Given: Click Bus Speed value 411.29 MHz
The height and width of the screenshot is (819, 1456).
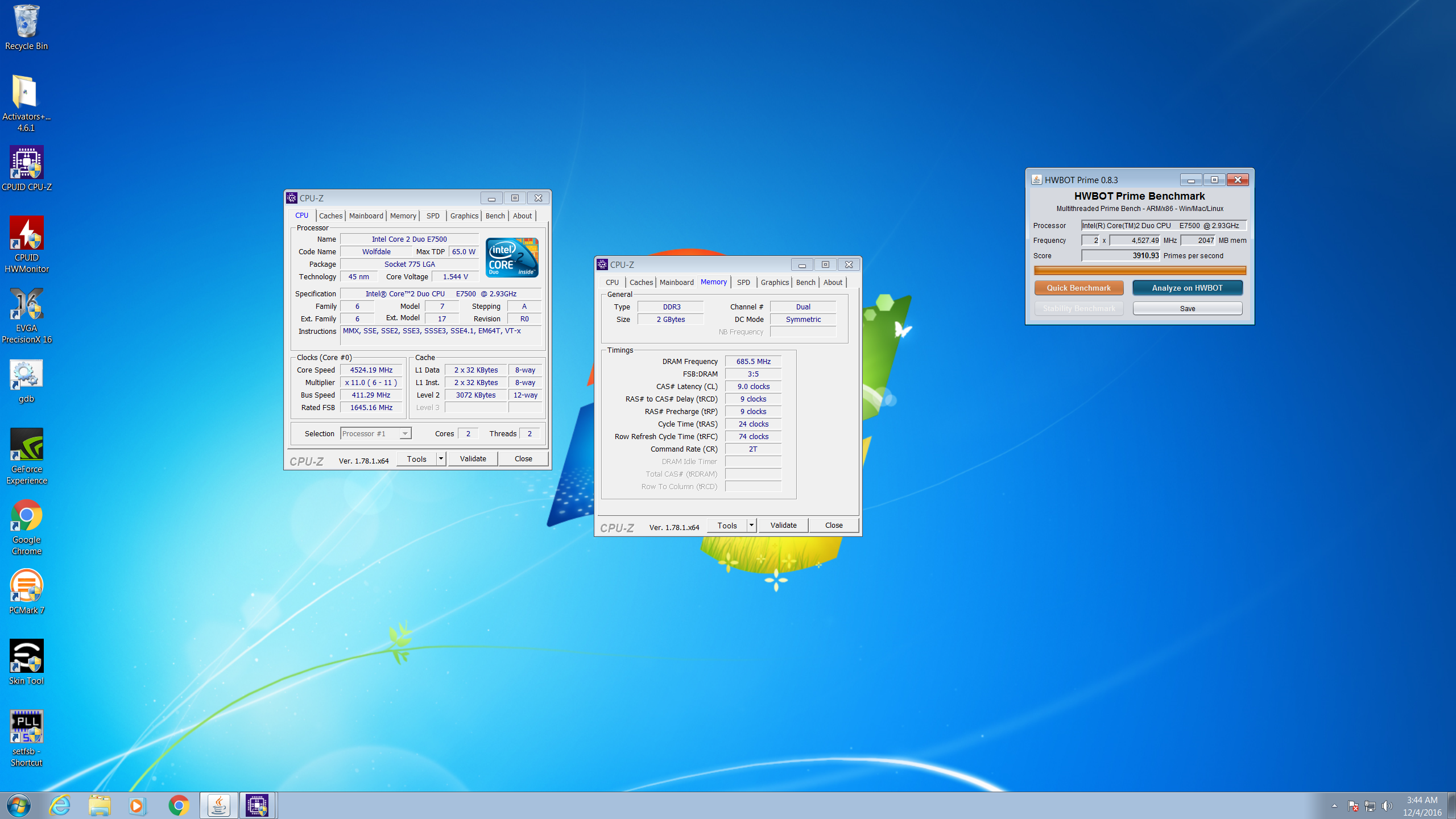Looking at the screenshot, I should click(371, 395).
